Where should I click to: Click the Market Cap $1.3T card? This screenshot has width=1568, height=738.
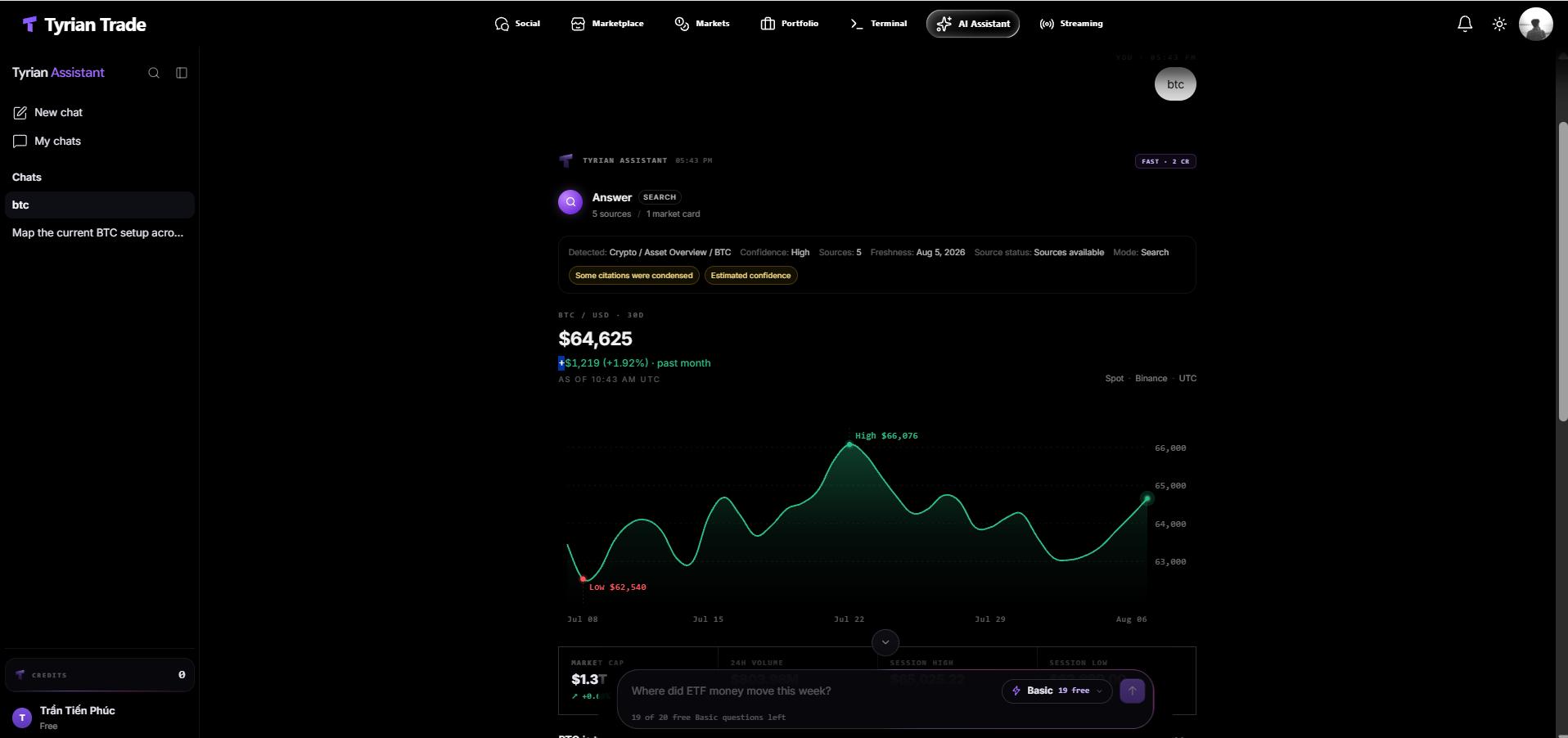638,681
